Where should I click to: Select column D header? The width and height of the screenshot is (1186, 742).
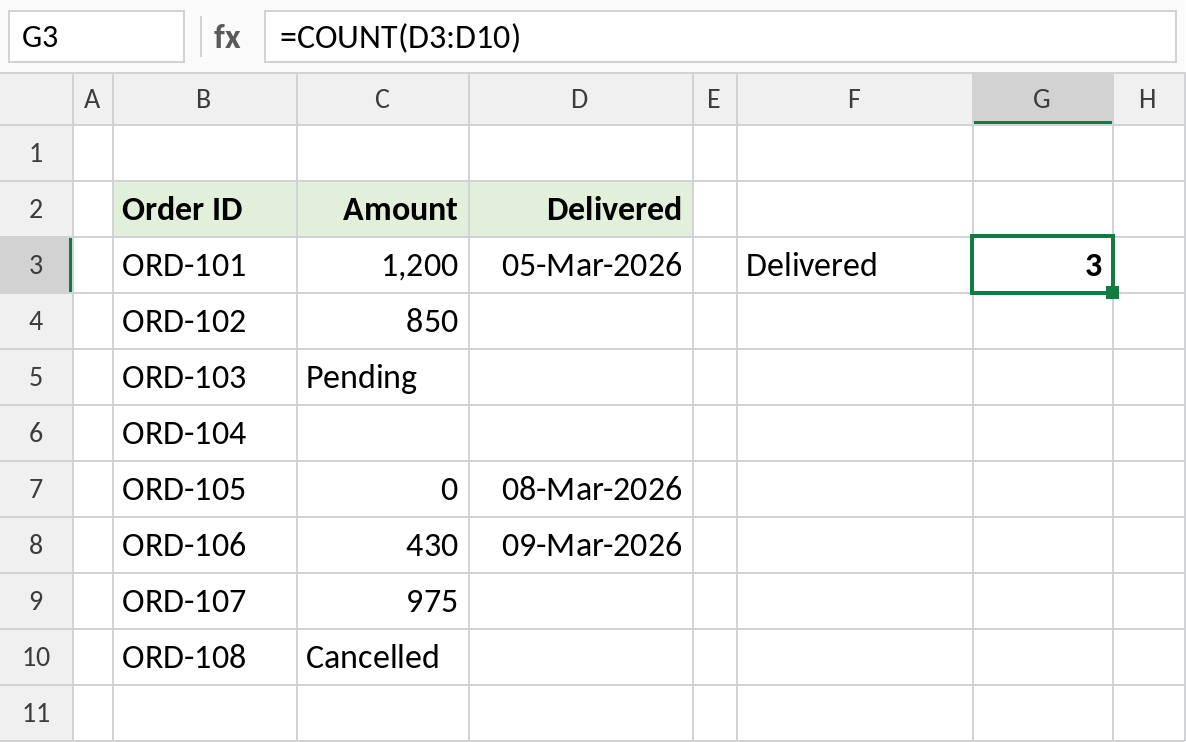(x=580, y=99)
